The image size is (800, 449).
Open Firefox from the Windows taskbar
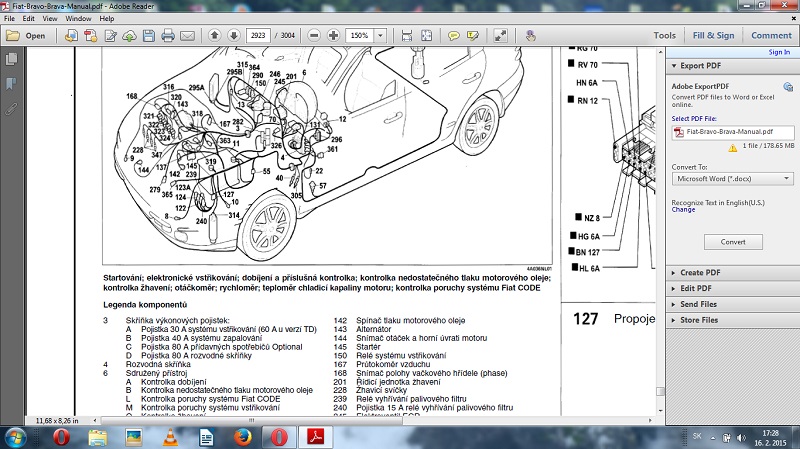tap(243, 436)
